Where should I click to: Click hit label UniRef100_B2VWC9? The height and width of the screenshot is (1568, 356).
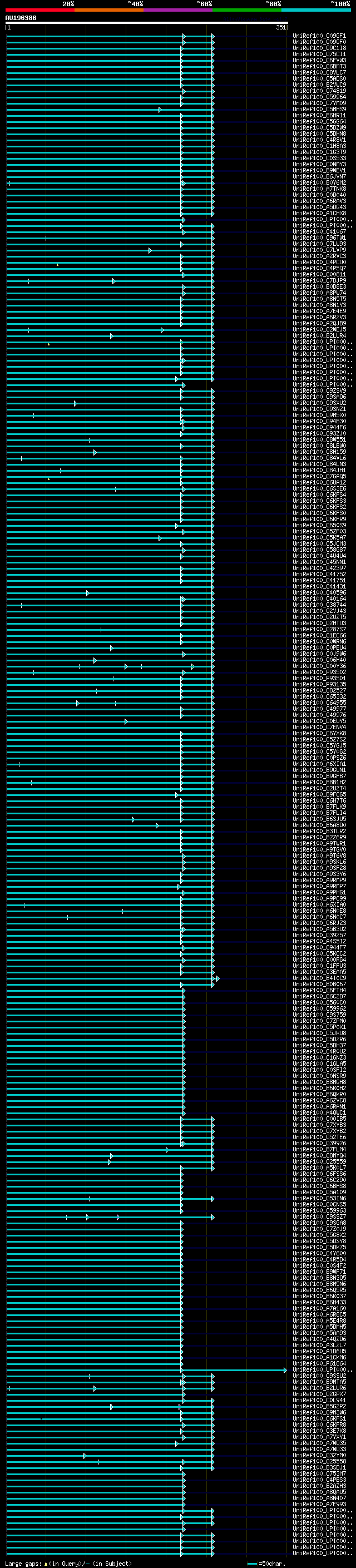319,85
